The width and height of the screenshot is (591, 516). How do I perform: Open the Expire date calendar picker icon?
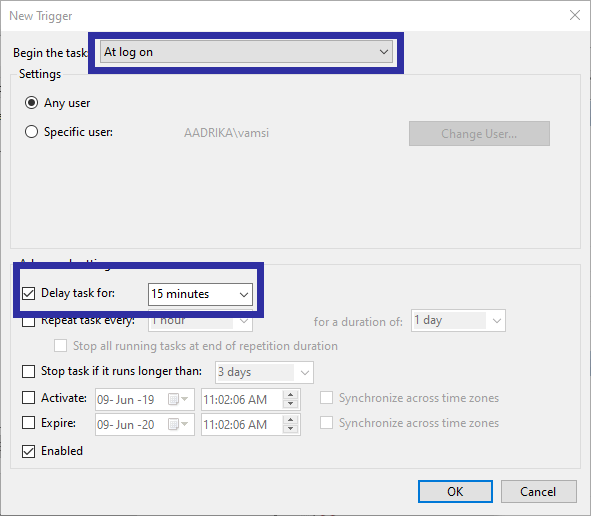coord(178,424)
